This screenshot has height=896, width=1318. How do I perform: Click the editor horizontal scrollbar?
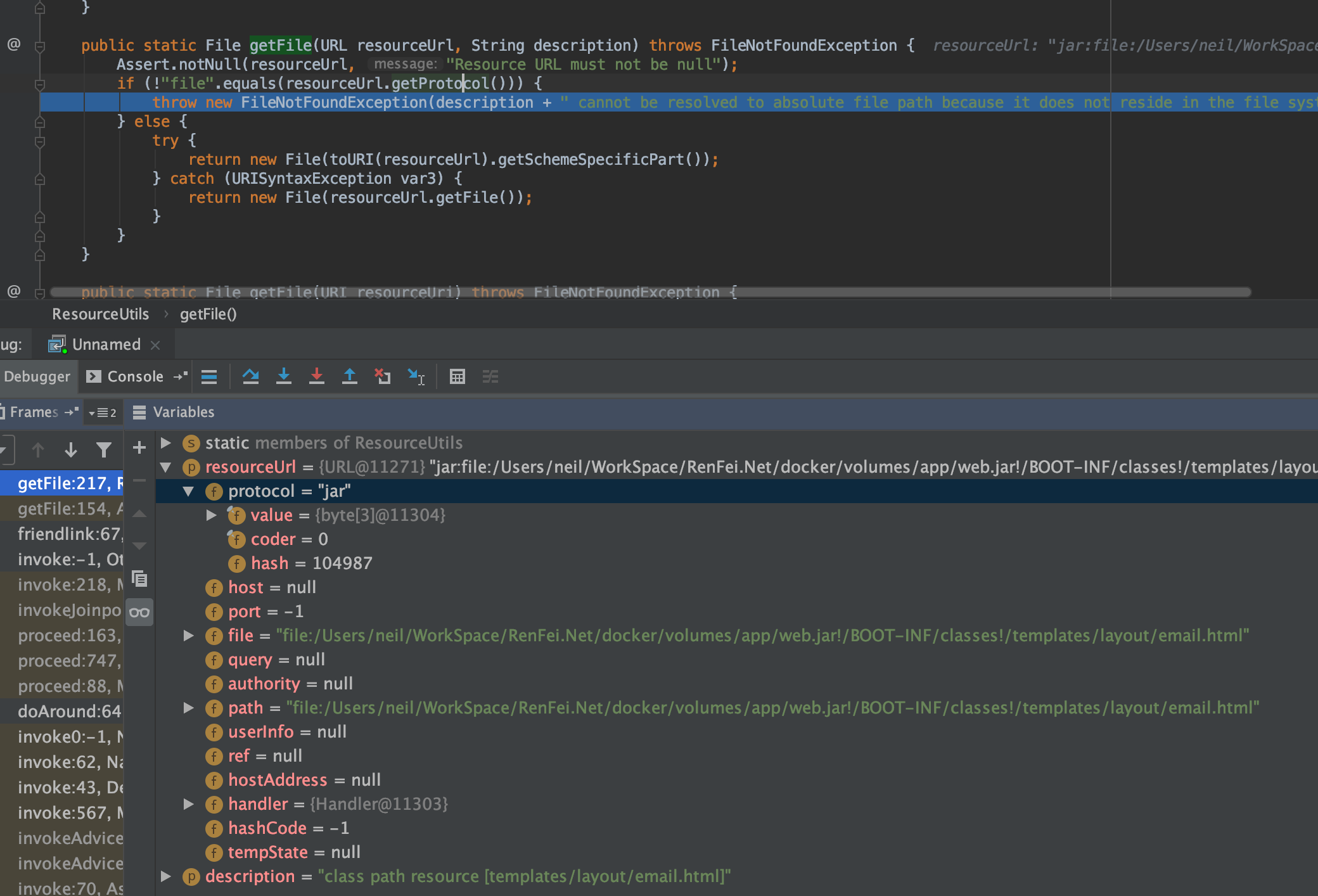(x=651, y=292)
